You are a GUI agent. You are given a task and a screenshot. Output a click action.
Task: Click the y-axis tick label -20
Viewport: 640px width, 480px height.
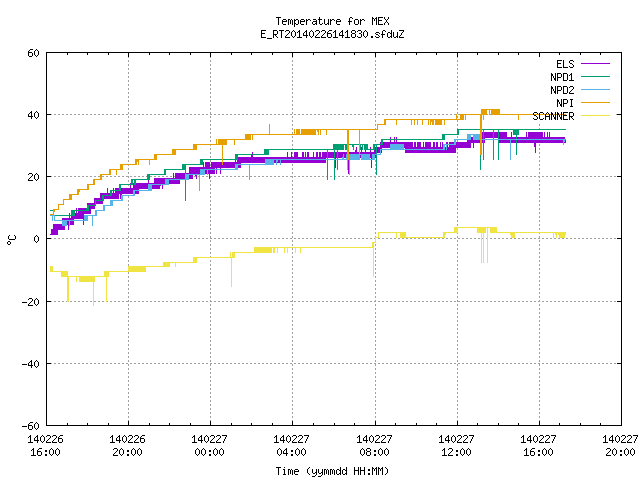coord(31,302)
